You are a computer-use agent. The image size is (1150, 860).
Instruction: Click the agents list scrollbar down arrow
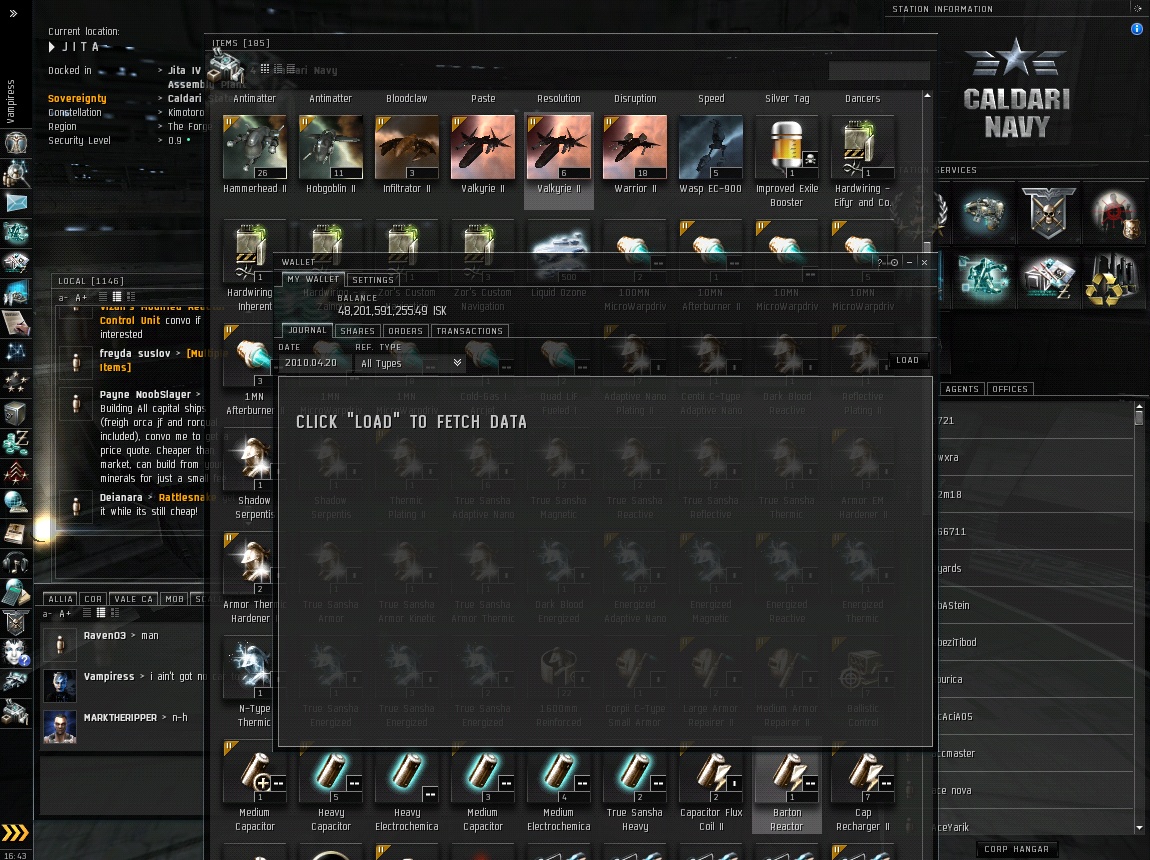pyautogui.click(x=1139, y=828)
